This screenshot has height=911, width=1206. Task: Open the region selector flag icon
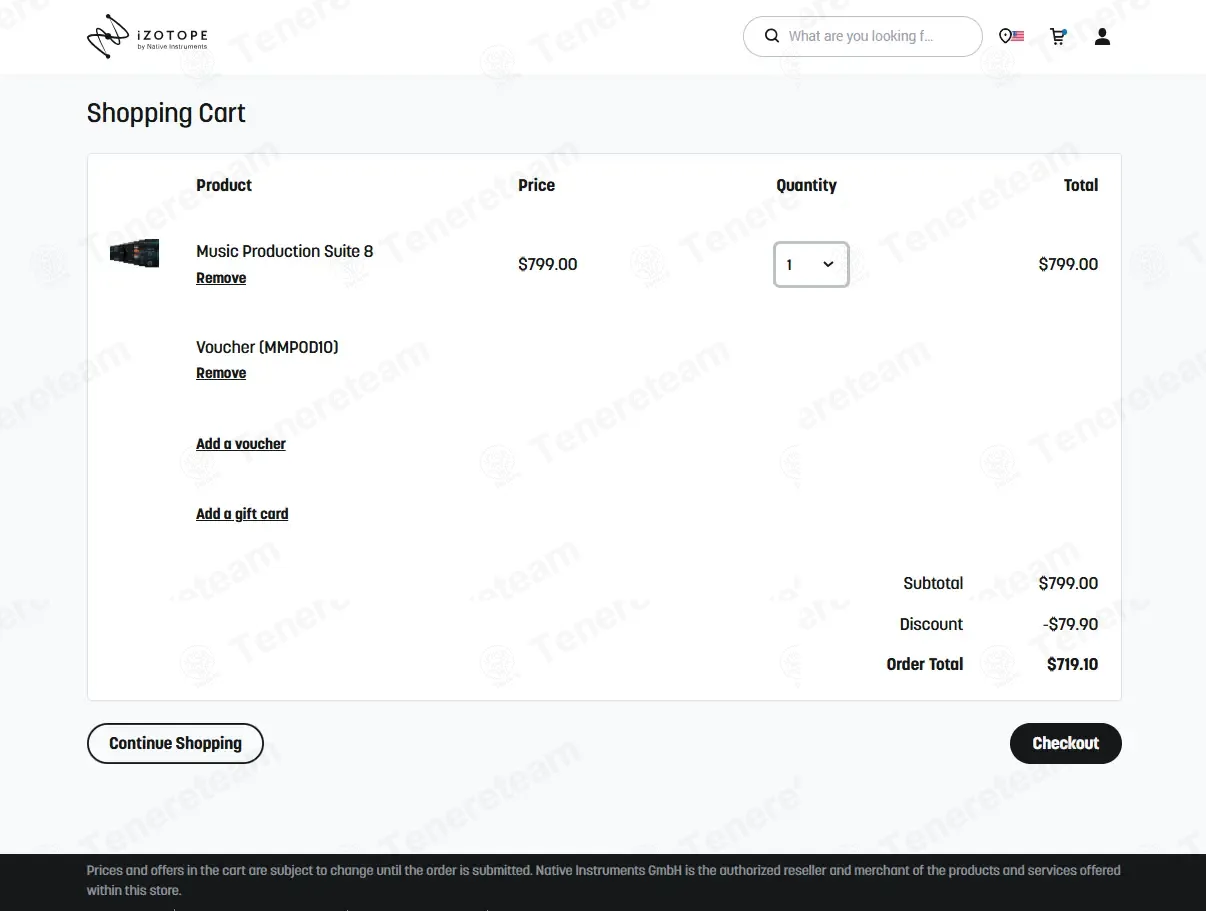pyautogui.click(x=1011, y=36)
